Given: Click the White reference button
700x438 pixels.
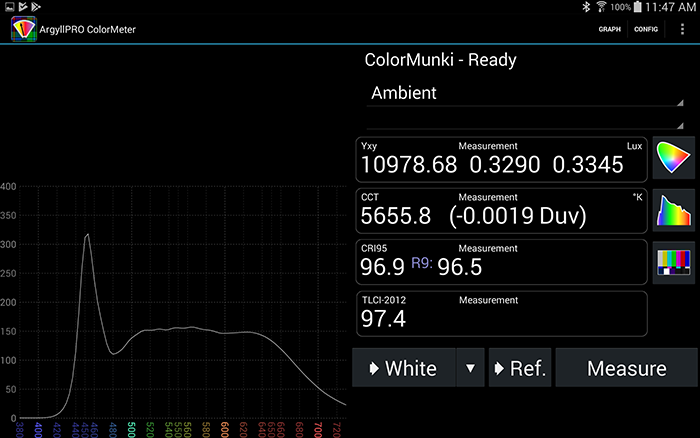Looking at the screenshot, I should pyautogui.click(x=403, y=368).
